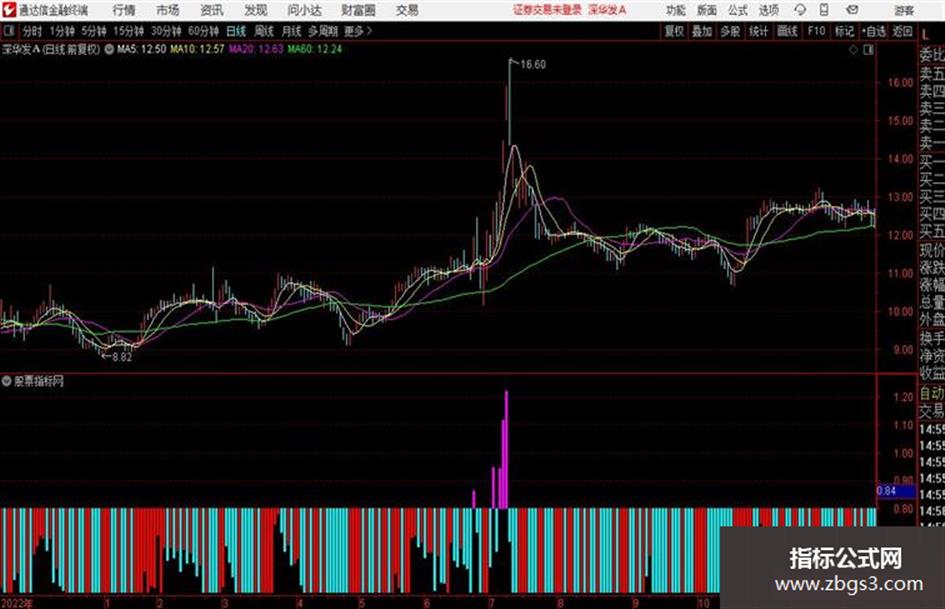Click the 10 month marker on the date axis
The image size is (945, 609).
click(703, 603)
